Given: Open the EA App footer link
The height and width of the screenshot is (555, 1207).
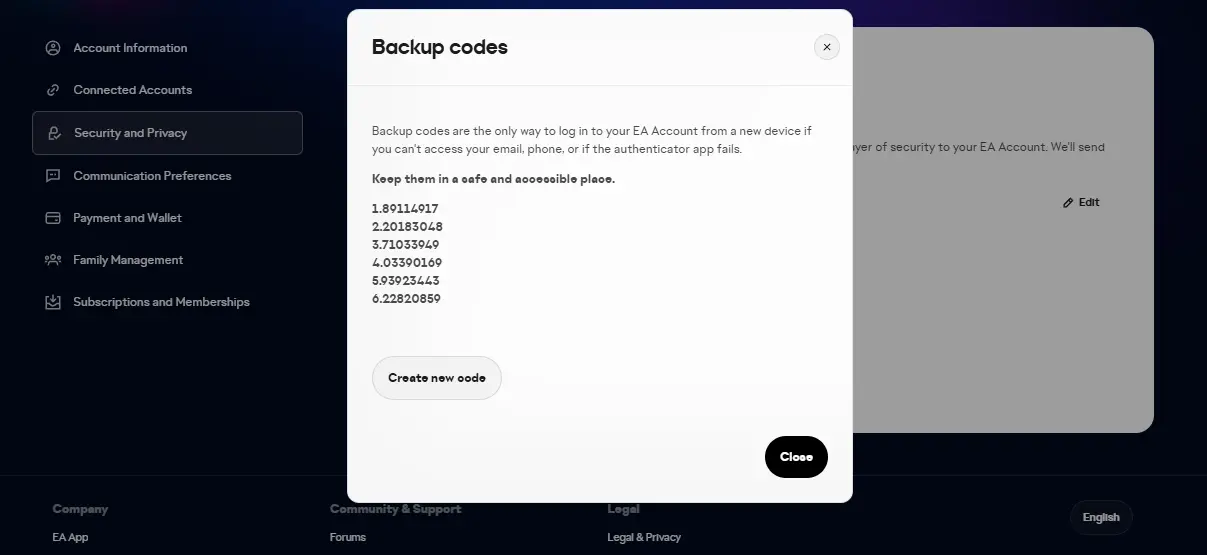Looking at the screenshot, I should 70,537.
